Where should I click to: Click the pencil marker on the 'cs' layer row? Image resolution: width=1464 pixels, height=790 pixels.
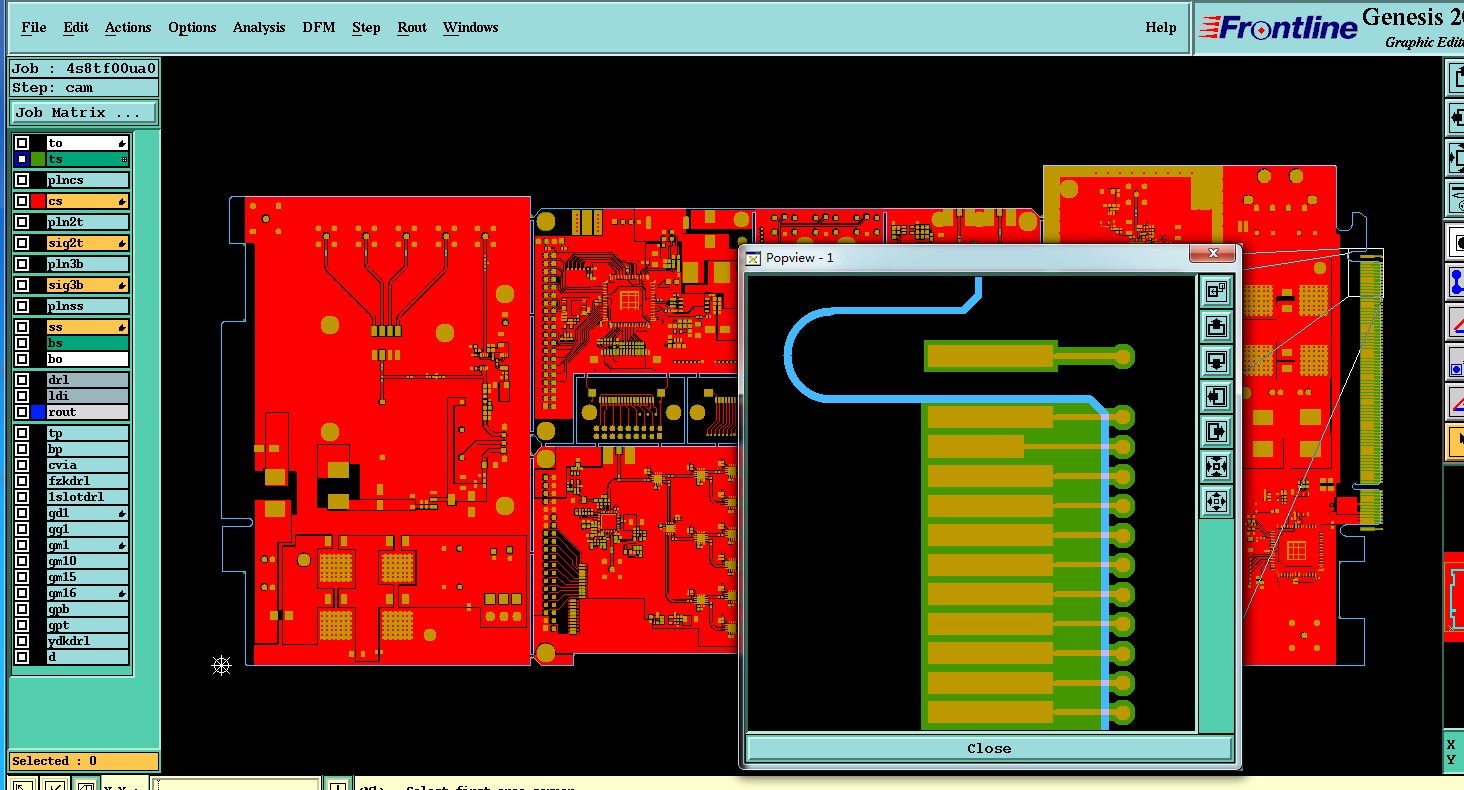tap(122, 201)
